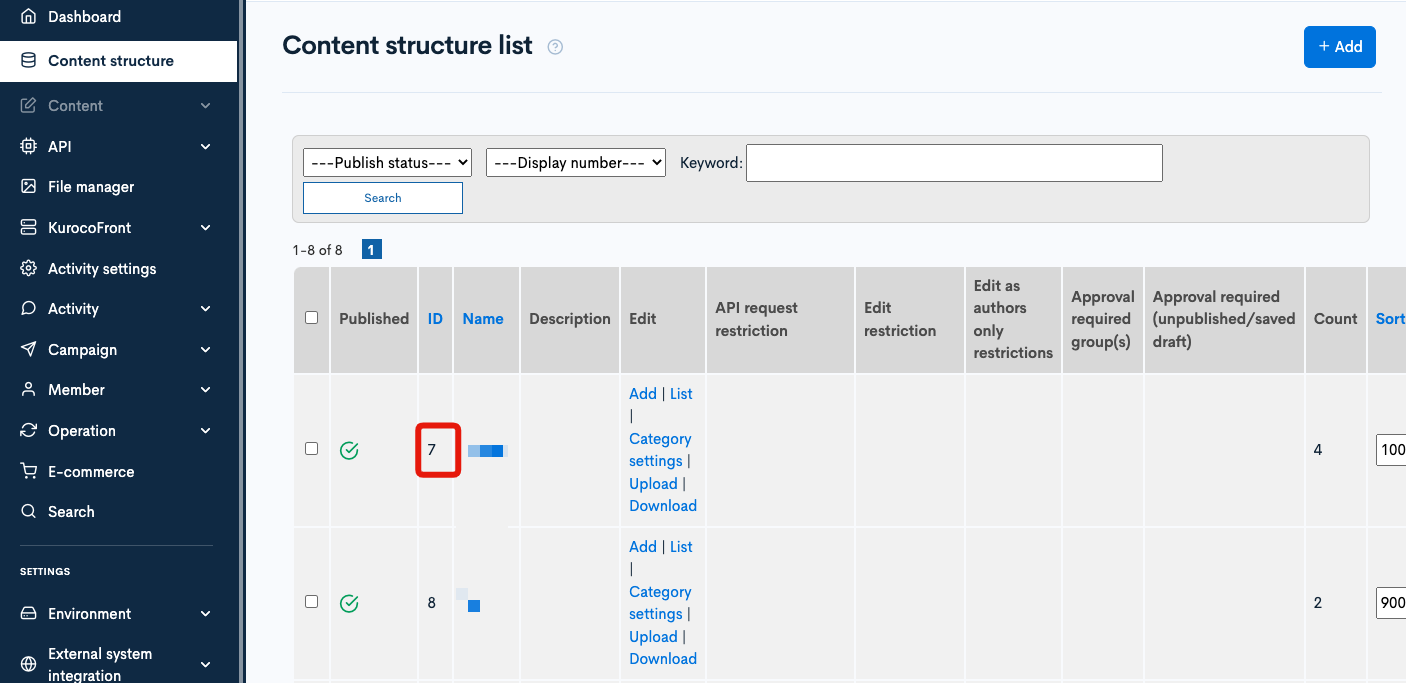Sort the table by the Name column
The image size is (1406, 683).
pyautogui.click(x=483, y=318)
